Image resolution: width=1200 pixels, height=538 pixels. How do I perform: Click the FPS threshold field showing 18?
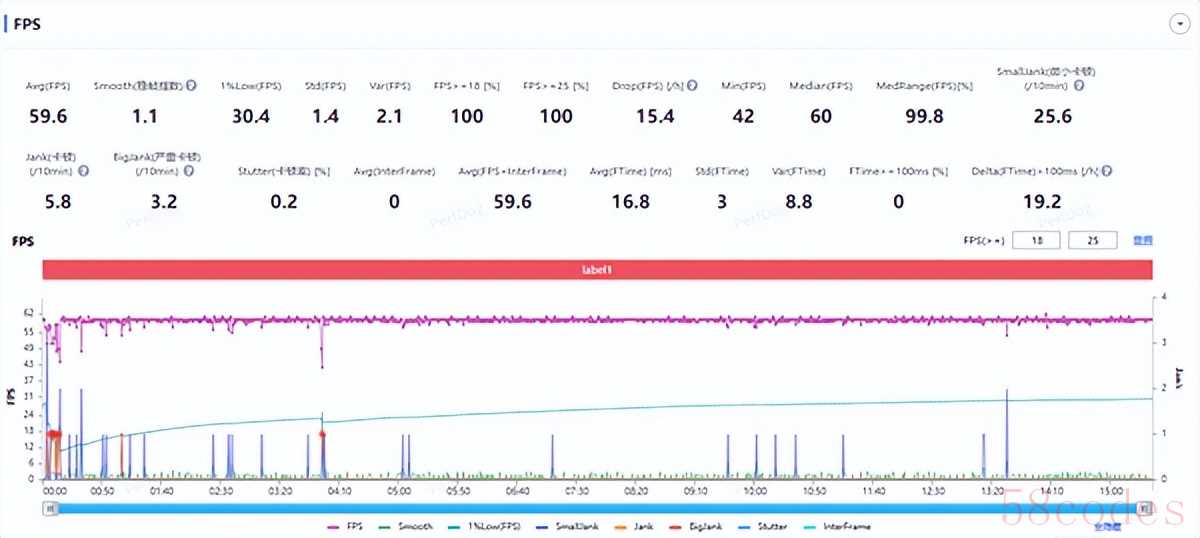tap(1036, 241)
